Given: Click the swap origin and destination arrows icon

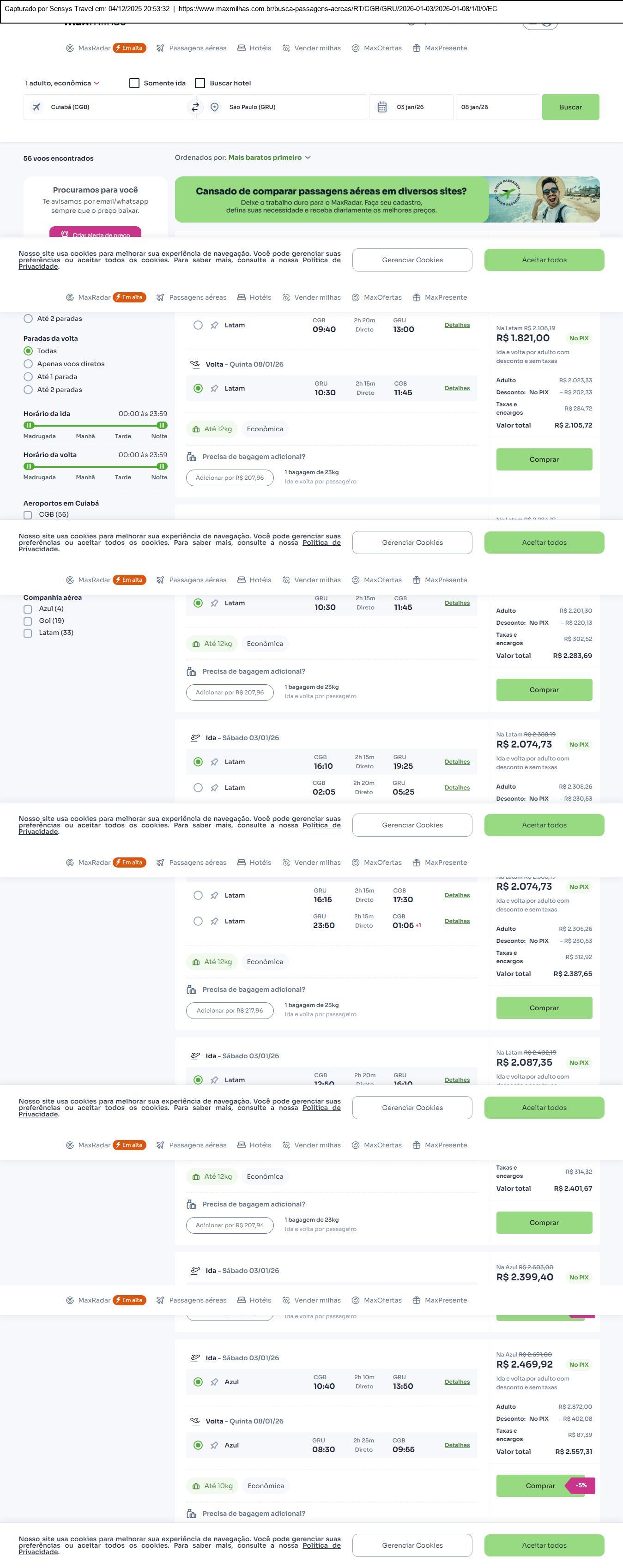Looking at the screenshot, I should tap(195, 107).
